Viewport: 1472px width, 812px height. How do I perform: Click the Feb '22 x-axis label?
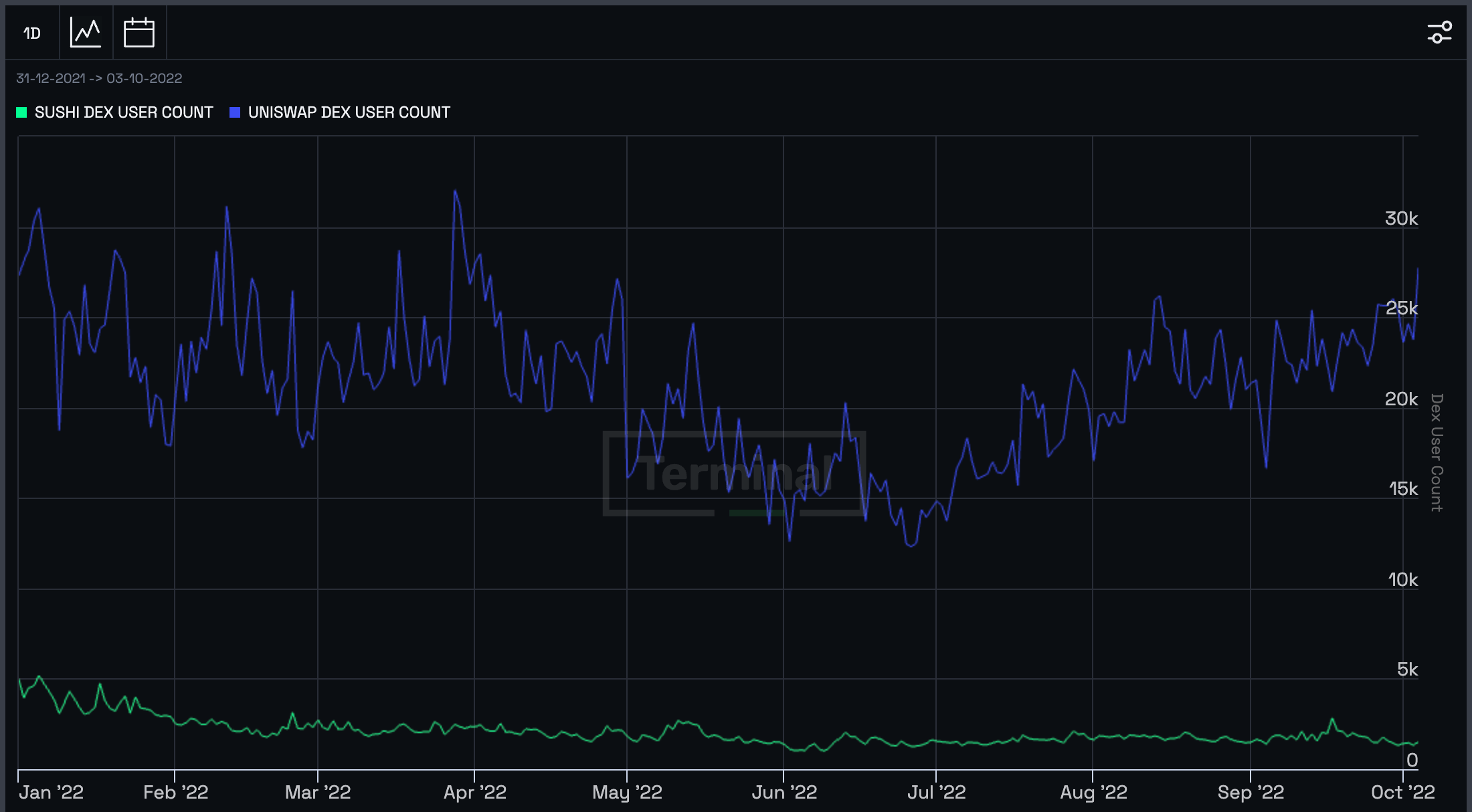click(x=176, y=793)
